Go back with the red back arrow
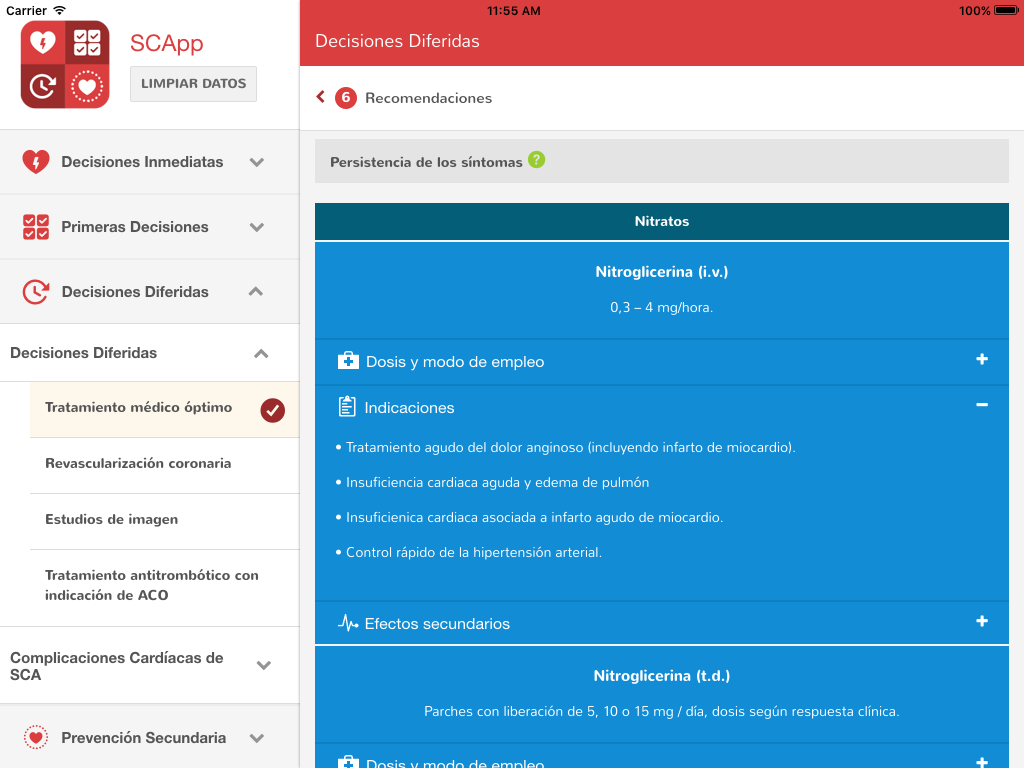This screenshot has width=1024, height=768. (321, 97)
